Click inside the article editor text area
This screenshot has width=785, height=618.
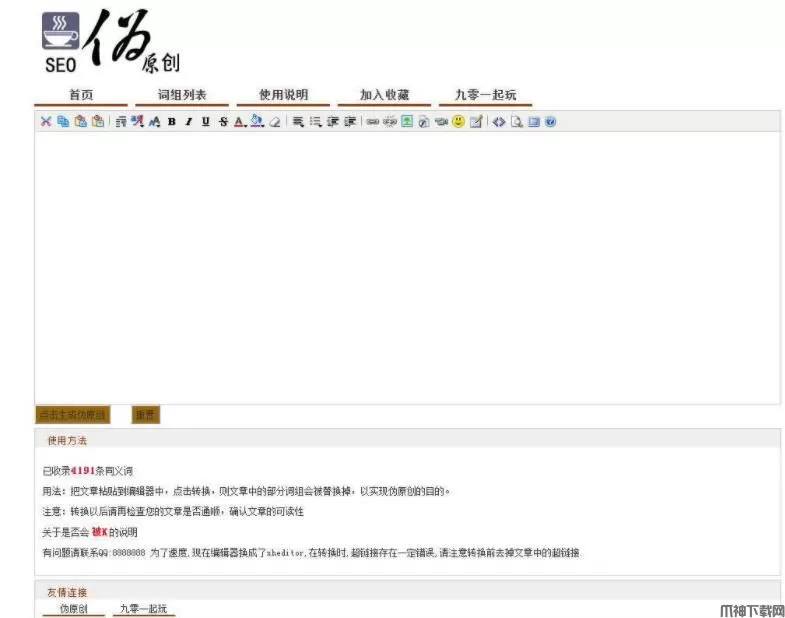point(407,268)
